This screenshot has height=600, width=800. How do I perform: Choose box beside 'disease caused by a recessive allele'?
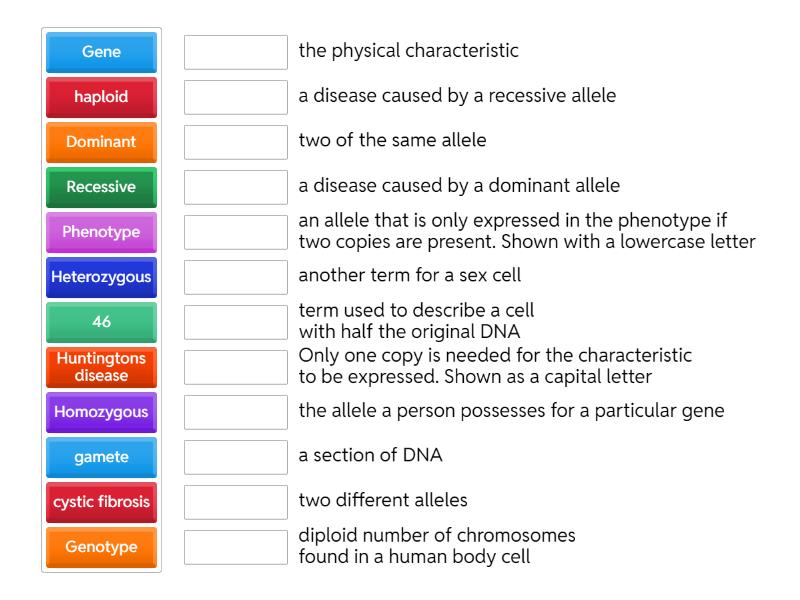click(236, 97)
